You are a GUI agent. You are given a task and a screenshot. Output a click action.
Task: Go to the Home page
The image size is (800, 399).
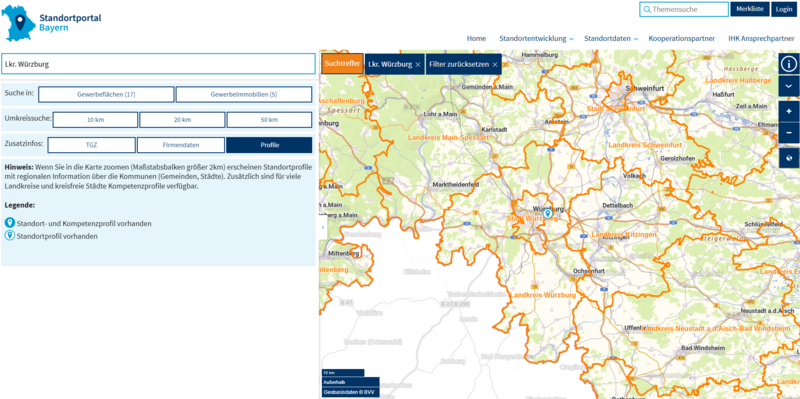pyautogui.click(x=477, y=38)
